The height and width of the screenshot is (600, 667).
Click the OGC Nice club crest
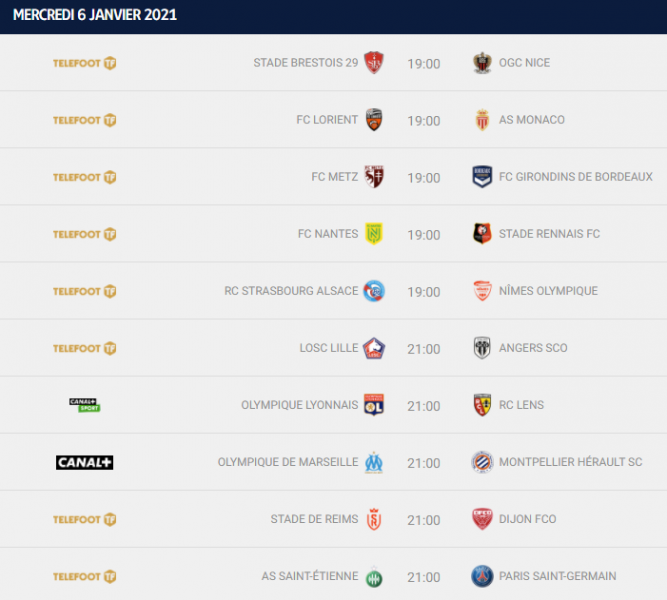click(482, 63)
